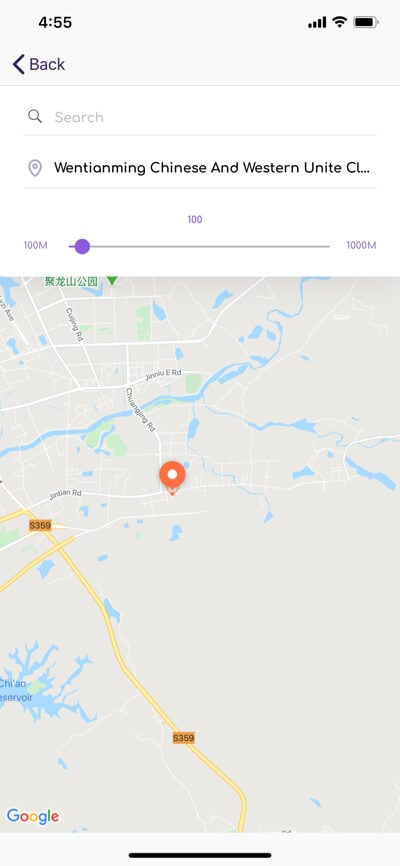Click the location pin icon beside address
Screen dimensions: 400x866
tap(35, 168)
